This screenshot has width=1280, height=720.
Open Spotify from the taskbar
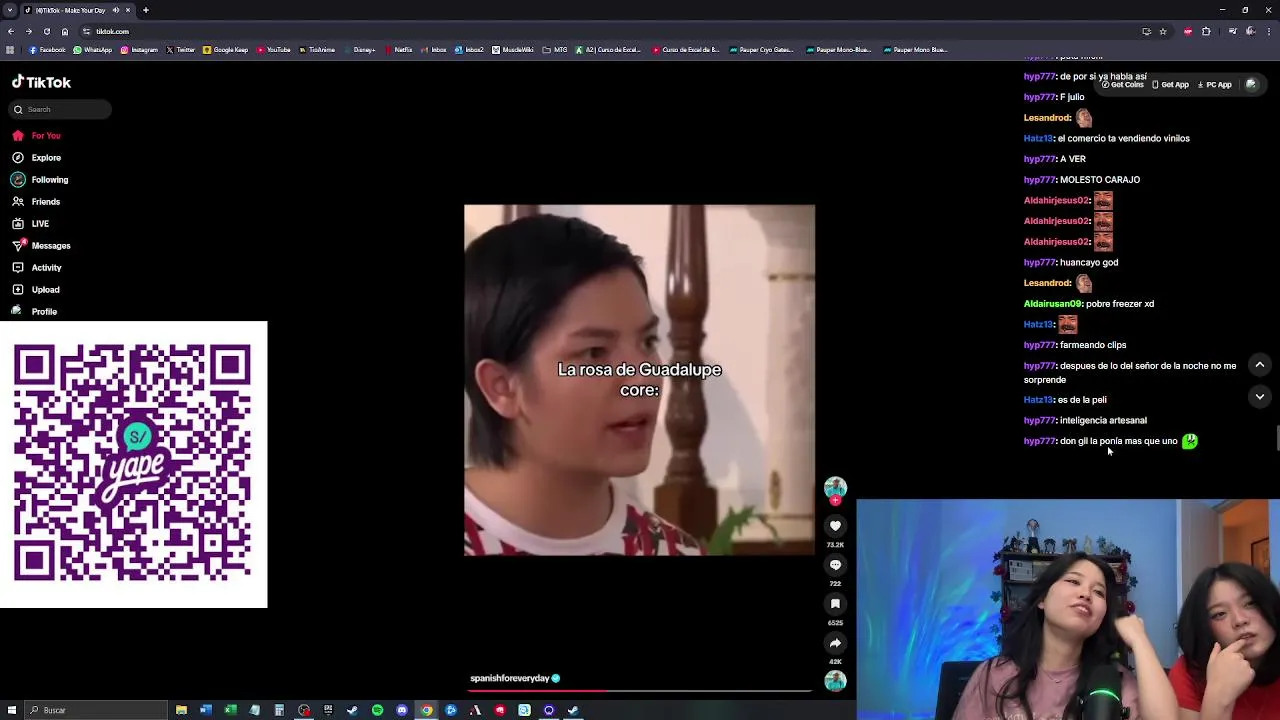(x=377, y=710)
